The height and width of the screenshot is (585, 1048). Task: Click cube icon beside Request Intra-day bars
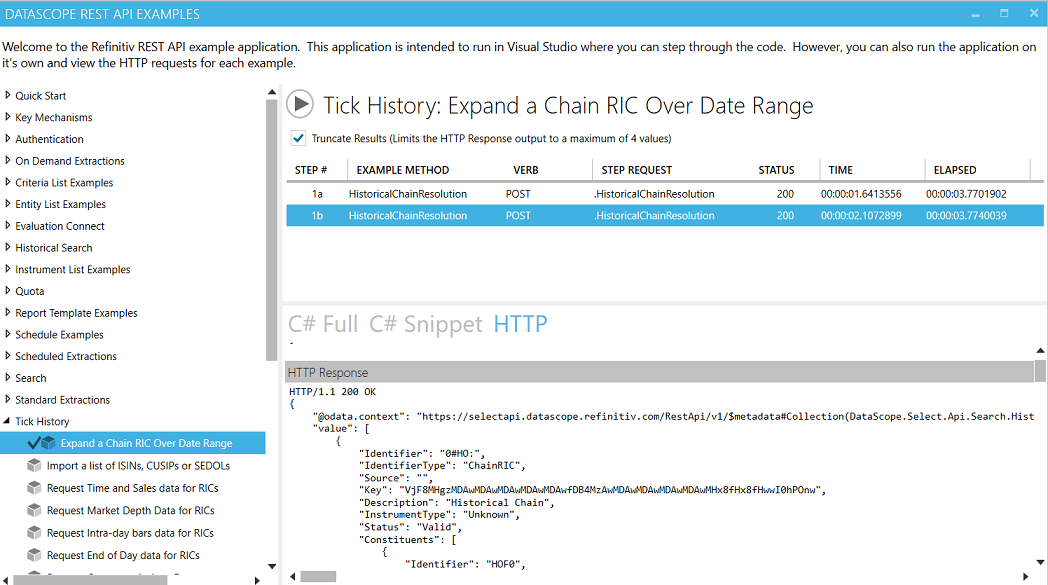[x=34, y=533]
